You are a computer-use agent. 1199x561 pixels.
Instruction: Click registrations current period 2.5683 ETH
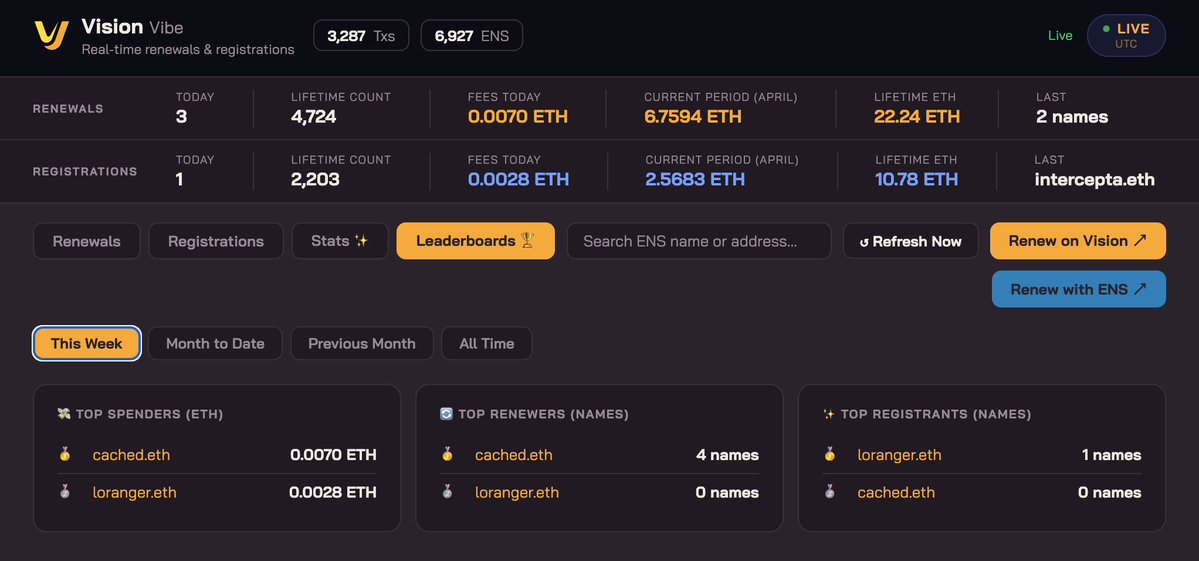coord(695,180)
